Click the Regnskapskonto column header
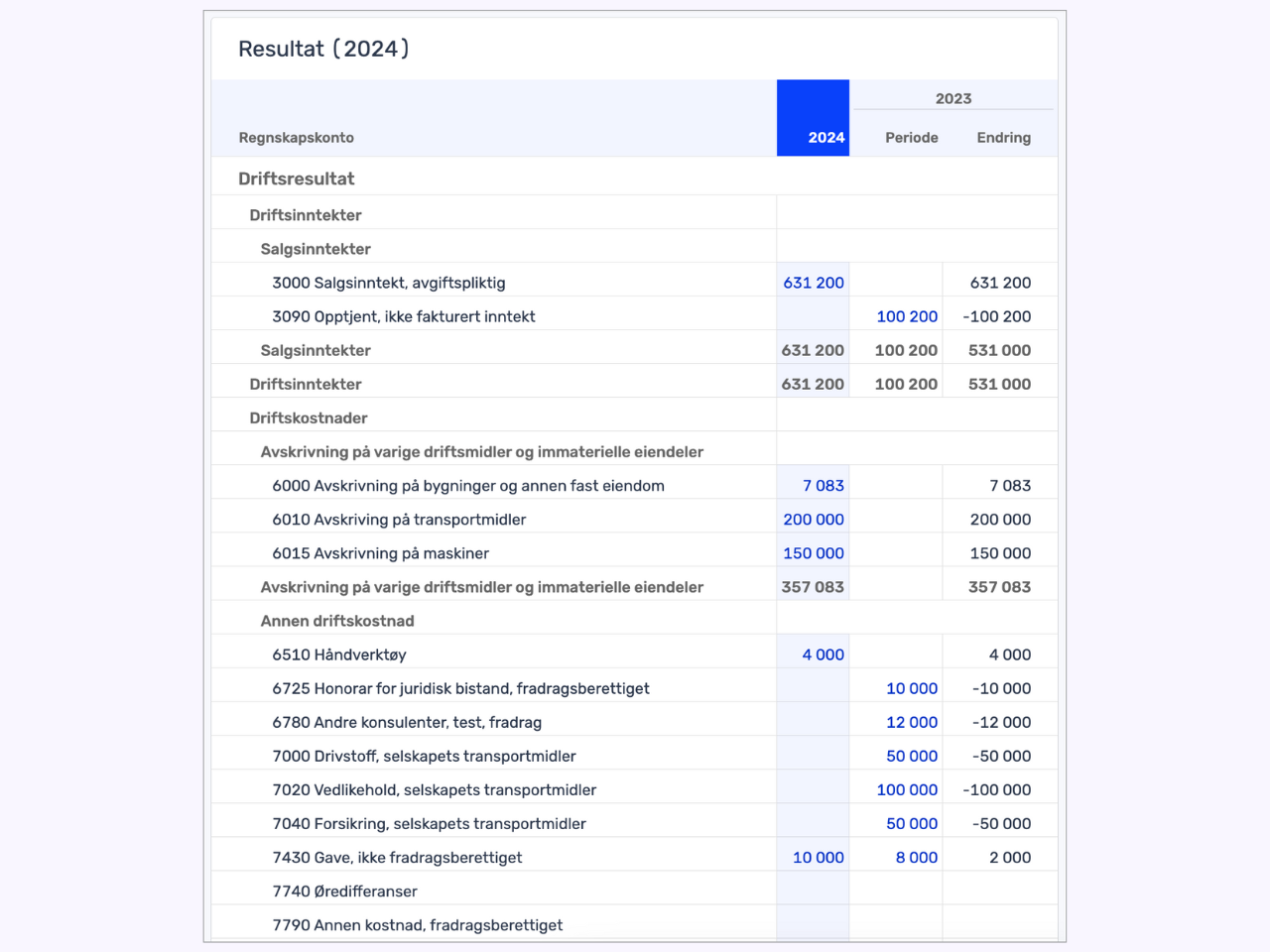 point(296,138)
